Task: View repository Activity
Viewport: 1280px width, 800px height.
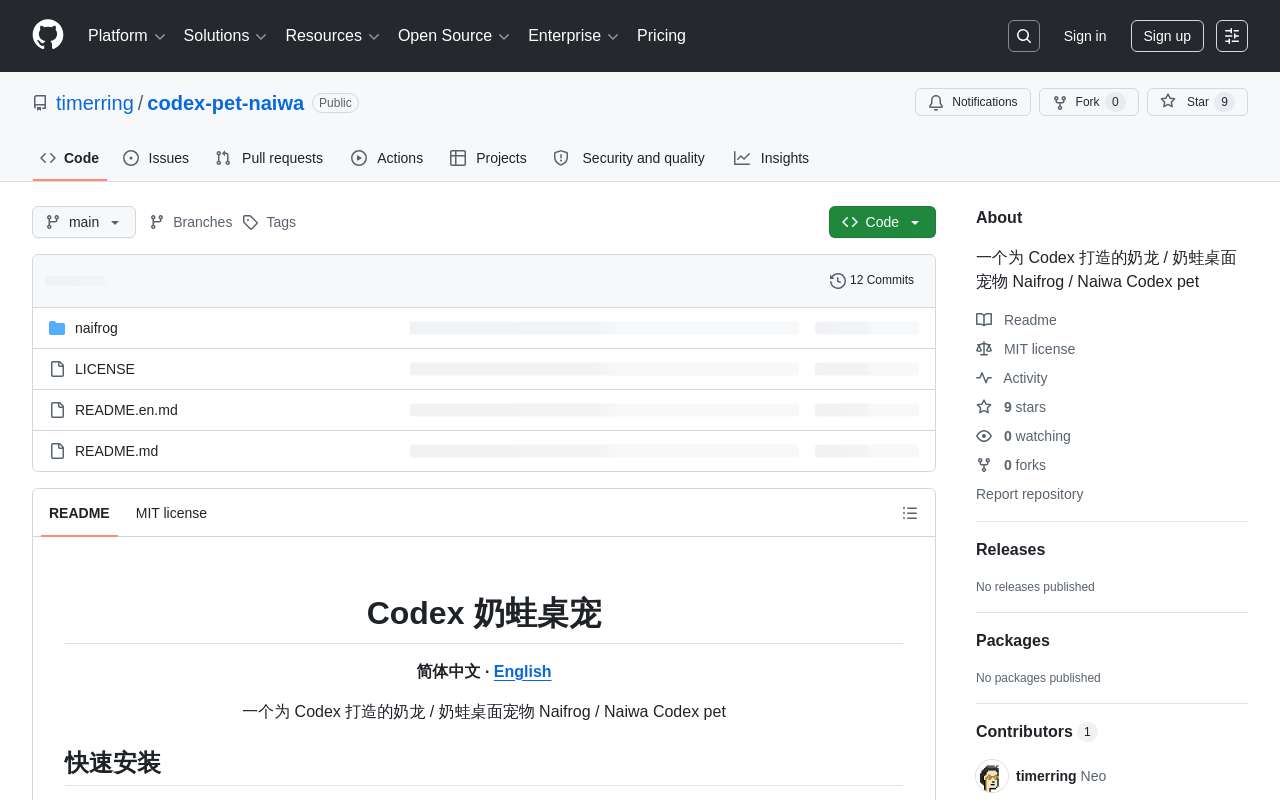Action: click(x=1025, y=378)
